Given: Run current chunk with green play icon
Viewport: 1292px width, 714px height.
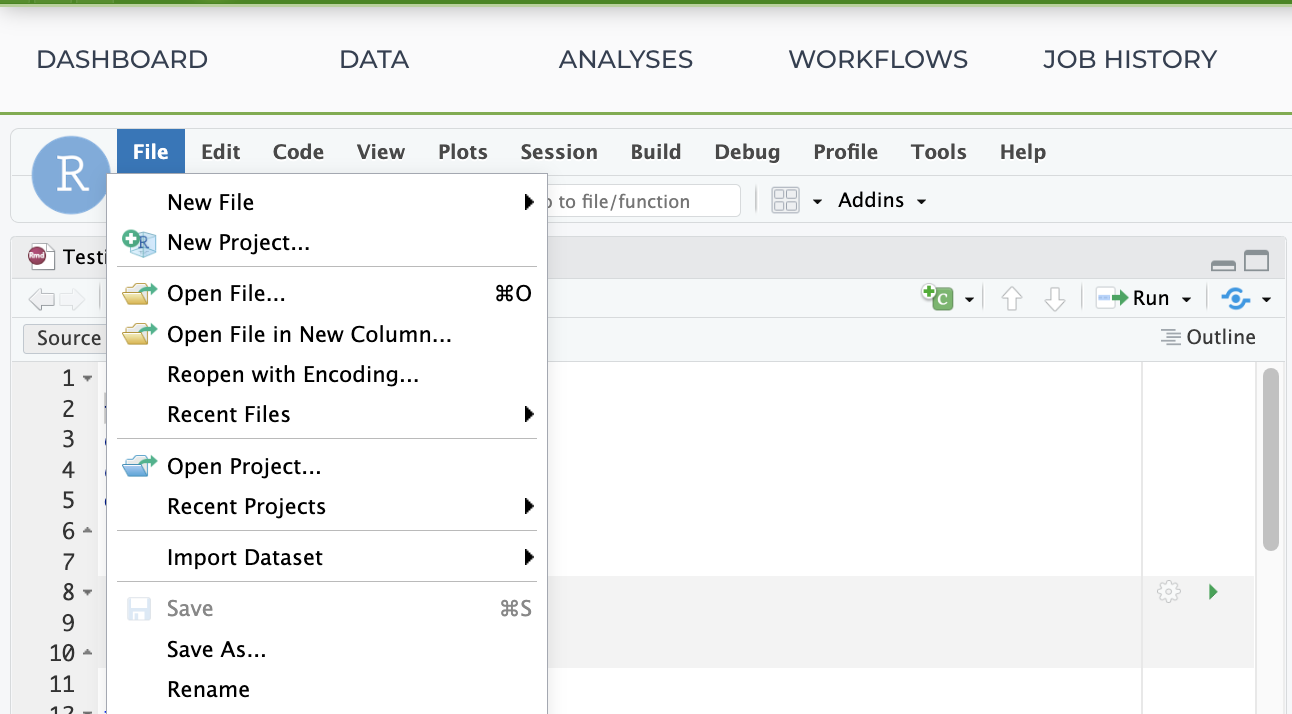Looking at the screenshot, I should tap(1213, 592).
